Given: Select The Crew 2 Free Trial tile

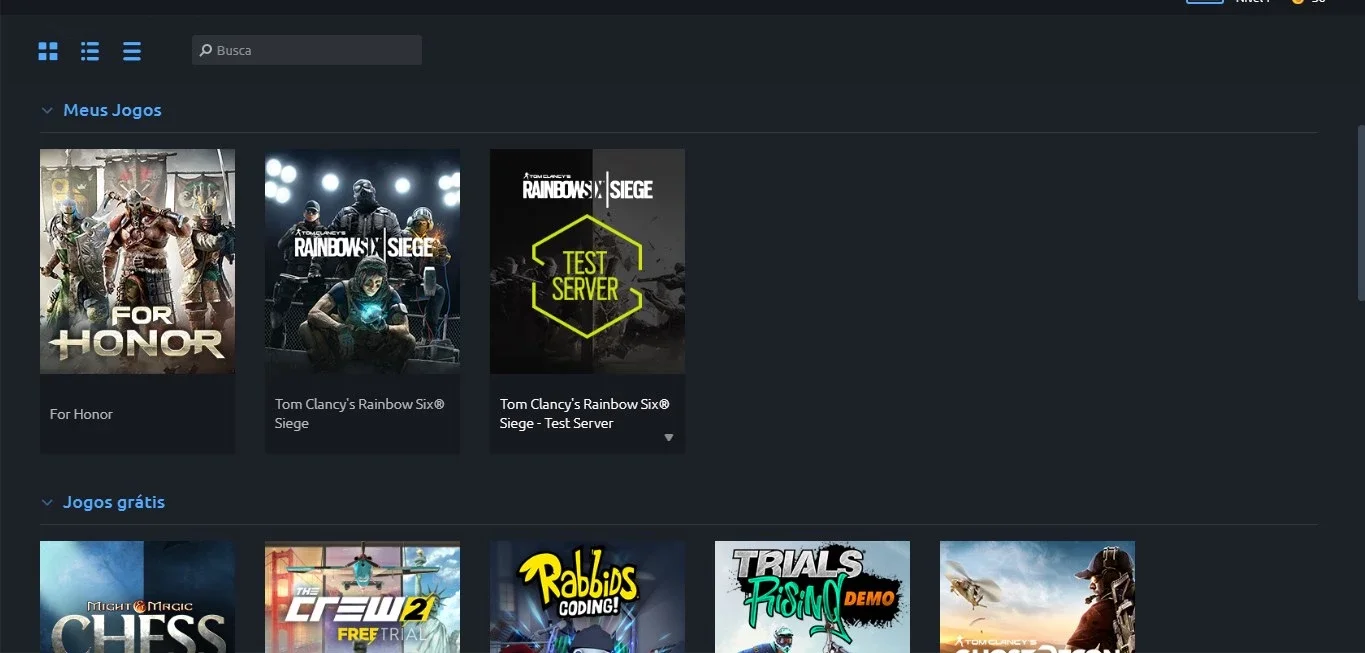Looking at the screenshot, I should point(362,597).
